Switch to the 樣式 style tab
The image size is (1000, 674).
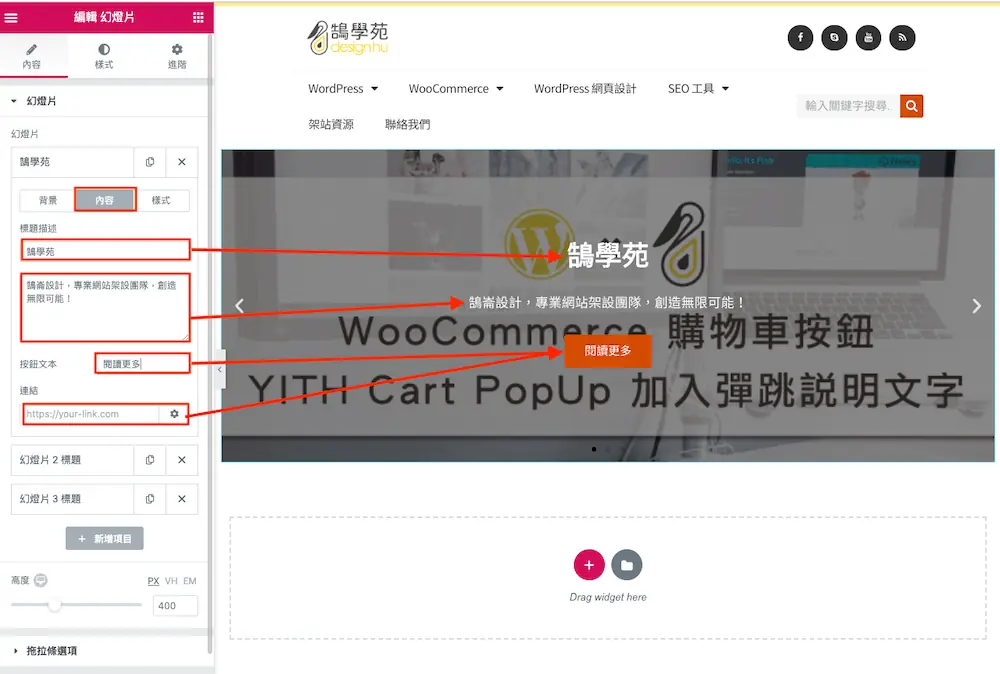[x=104, y=56]
